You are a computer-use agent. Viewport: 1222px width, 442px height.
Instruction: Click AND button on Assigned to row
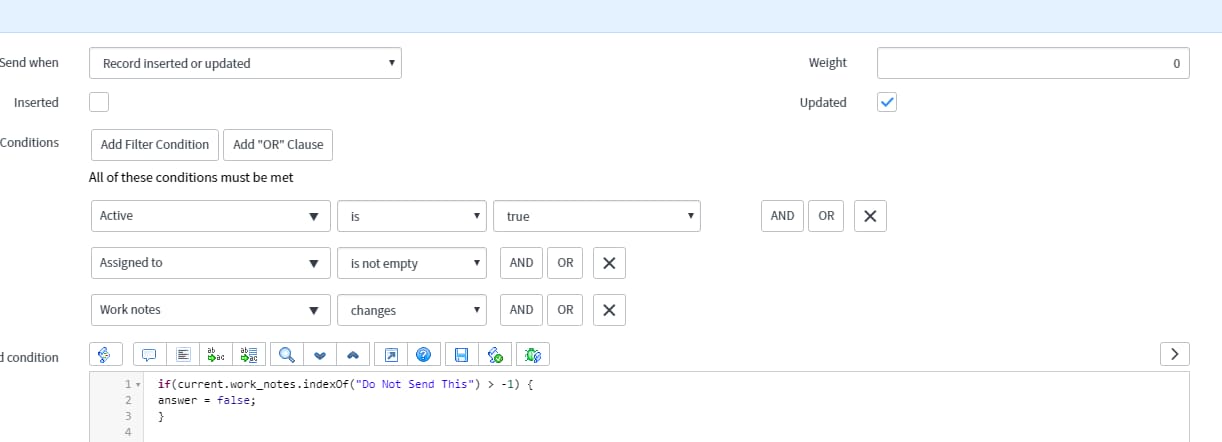[x=521, y=263]
